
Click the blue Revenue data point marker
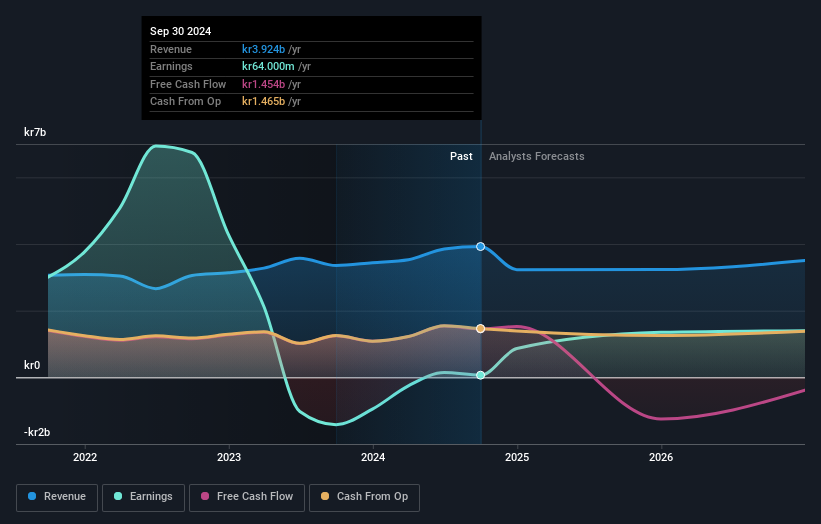click(480, 247)
